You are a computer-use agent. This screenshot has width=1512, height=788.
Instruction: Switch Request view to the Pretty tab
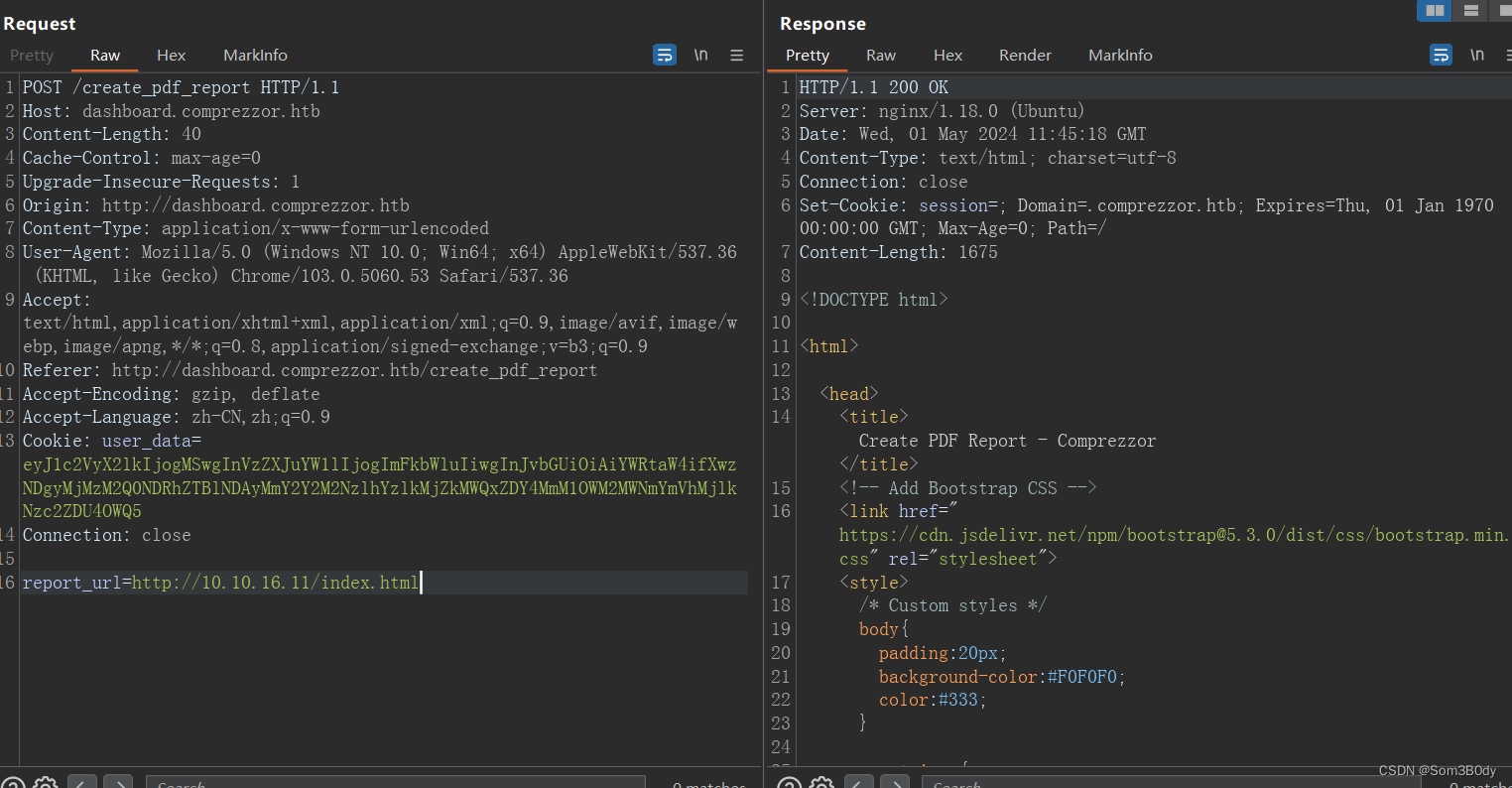32,55
